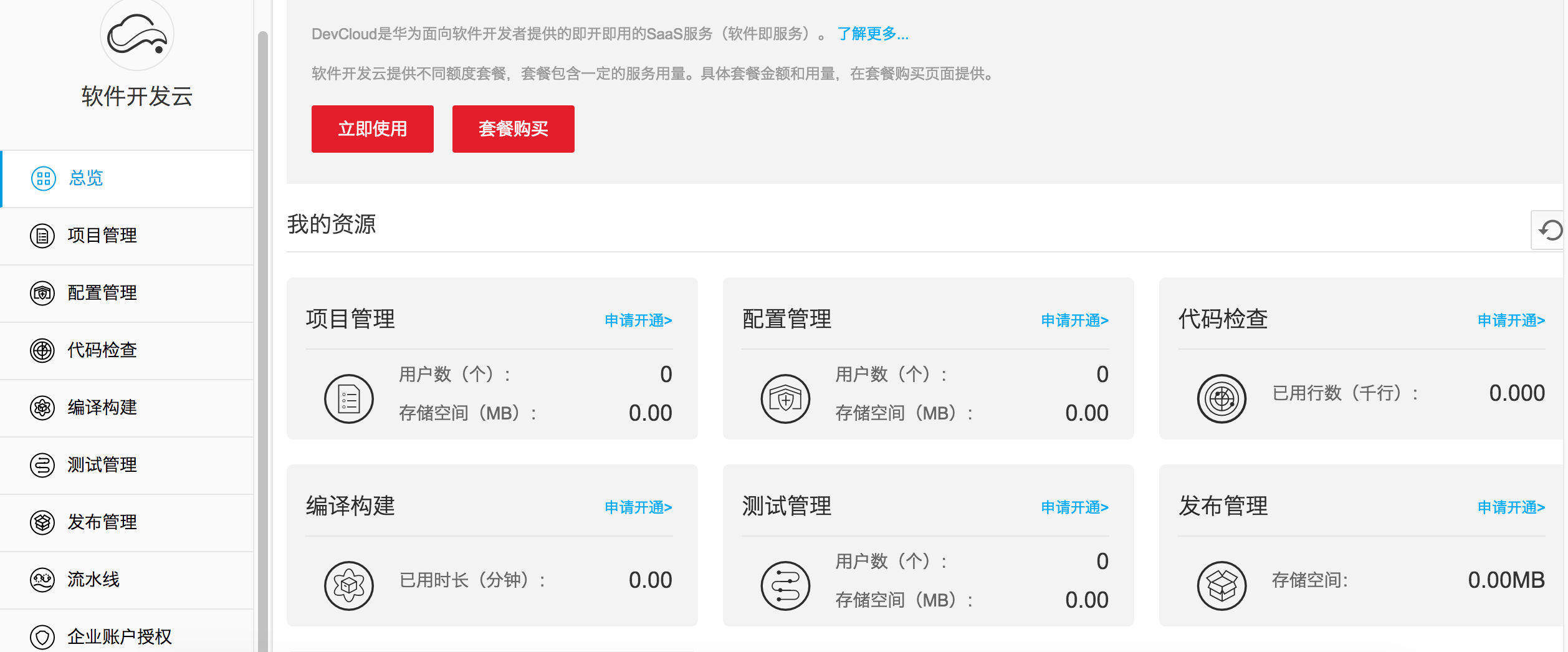Image resolution: width=1568 pixels, height=652 pixels.
Task: Select 编译构建 in the sidebar
Action: click(127, 408)
